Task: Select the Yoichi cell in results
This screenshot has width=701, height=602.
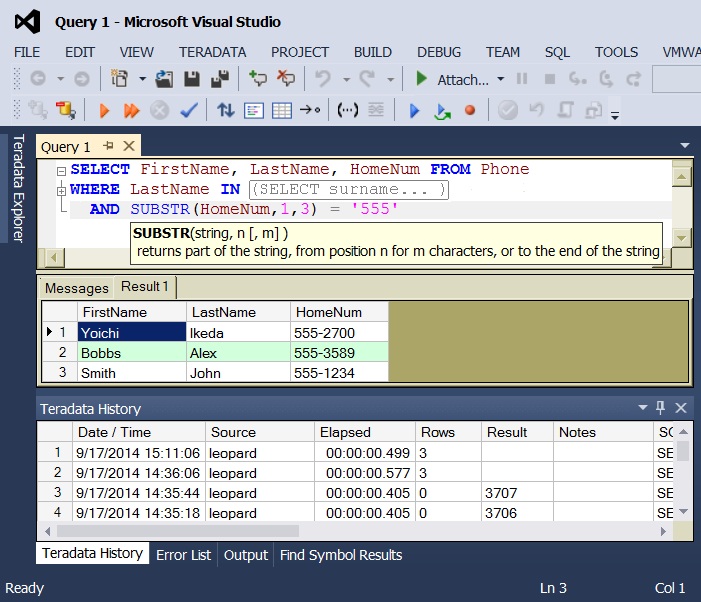Action: pyautogui.click(x=132, y=333)
